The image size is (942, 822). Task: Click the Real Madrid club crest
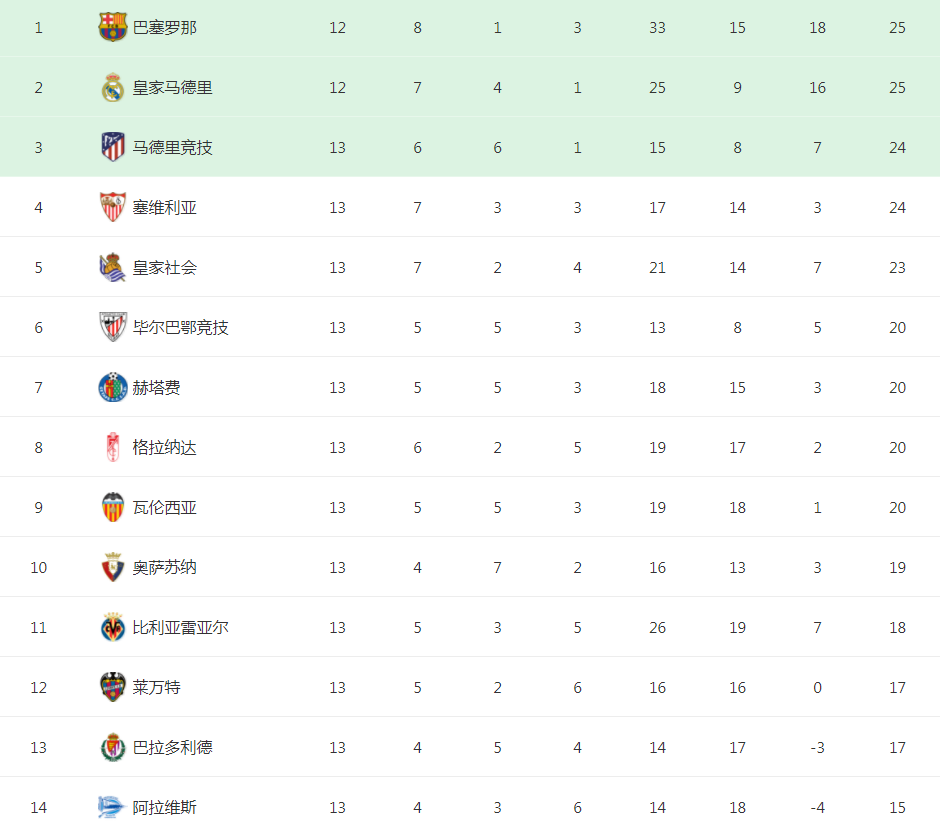coord(113,87)
